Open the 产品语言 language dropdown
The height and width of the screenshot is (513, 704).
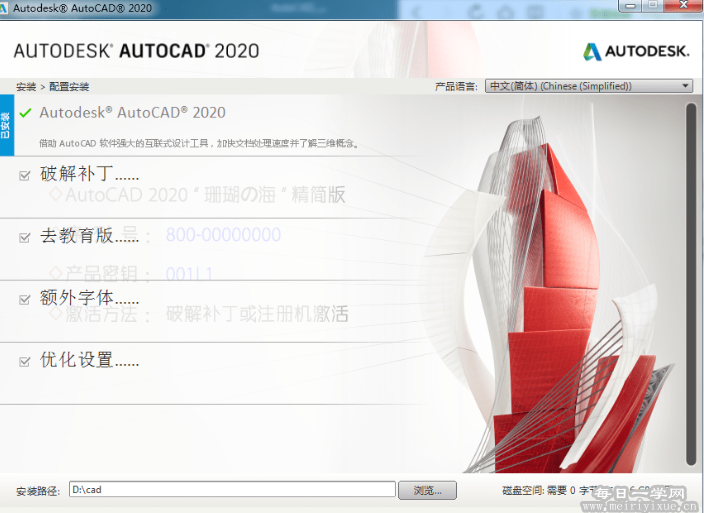point(589,86)
